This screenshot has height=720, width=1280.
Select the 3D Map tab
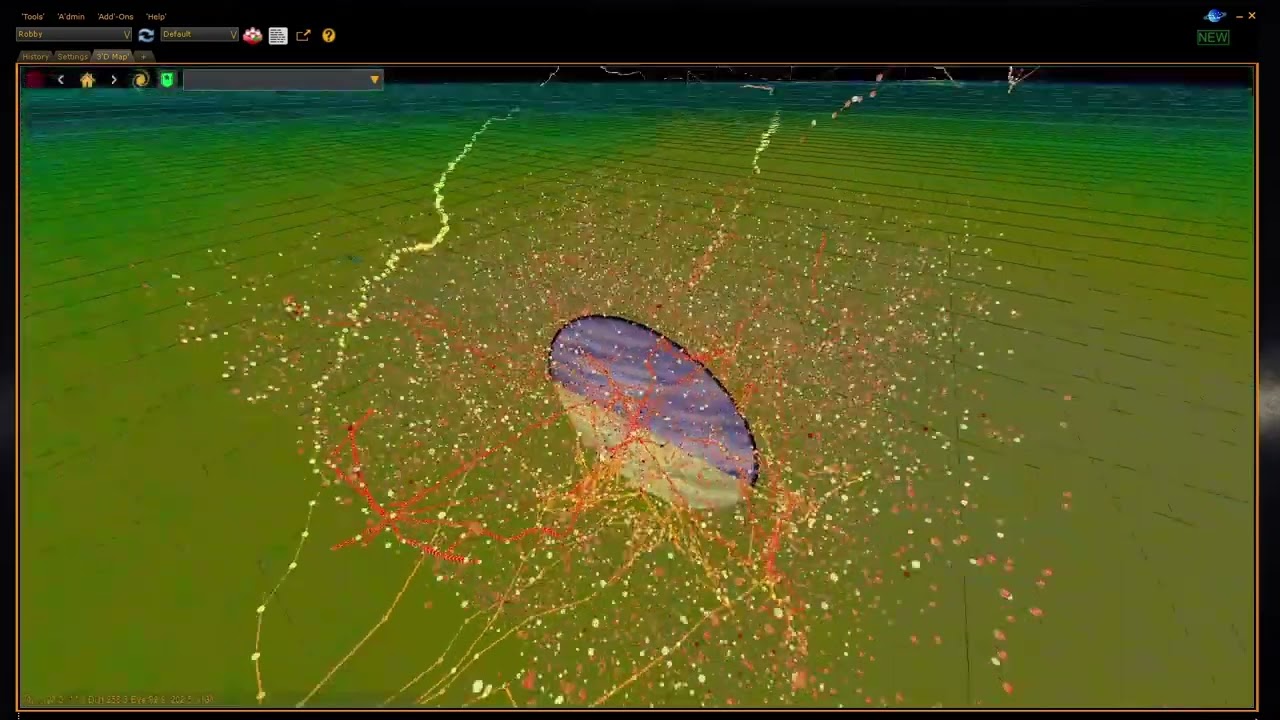click(x=112, y=57)
